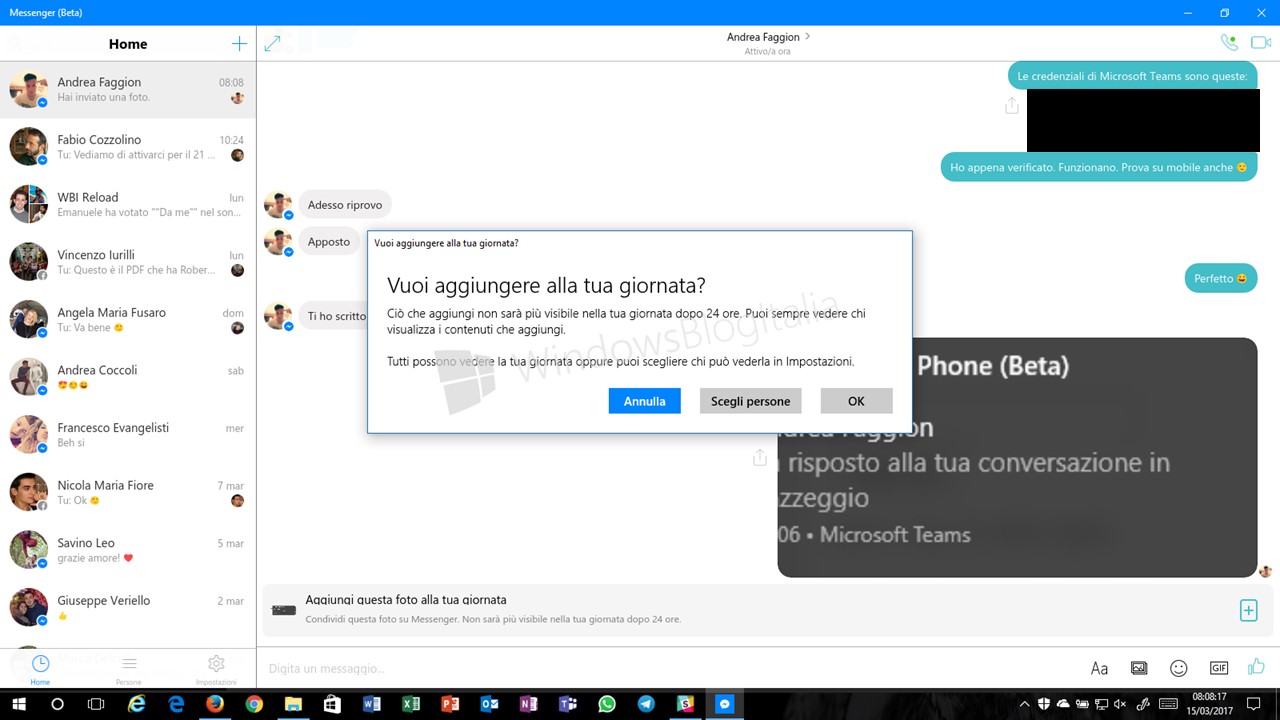Open conversation with Vincenzo Iurilli
Screen dimensions: 1280x720
point(128,262)
